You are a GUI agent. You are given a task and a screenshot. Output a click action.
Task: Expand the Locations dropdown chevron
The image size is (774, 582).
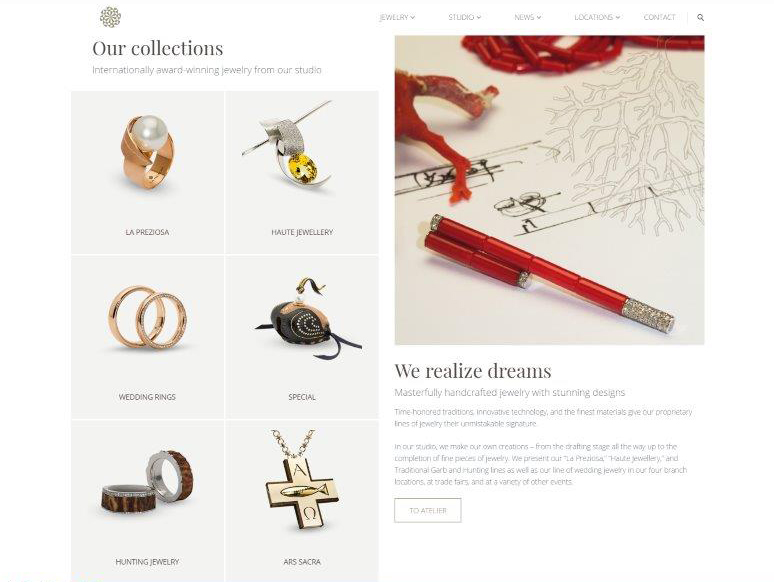tap(618, 17)
